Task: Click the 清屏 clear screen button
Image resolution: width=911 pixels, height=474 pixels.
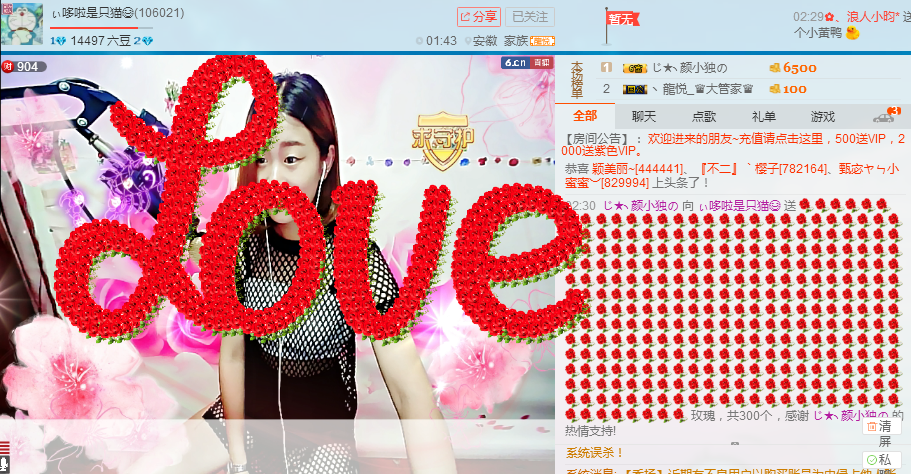Action: pyautogui.click(x=882, y=433)
